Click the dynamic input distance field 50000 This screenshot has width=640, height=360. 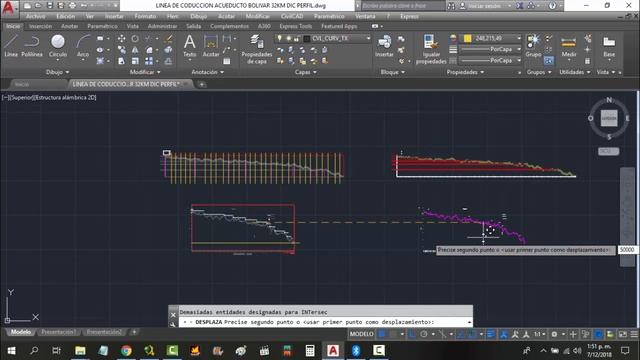click(x=627, y=250)
